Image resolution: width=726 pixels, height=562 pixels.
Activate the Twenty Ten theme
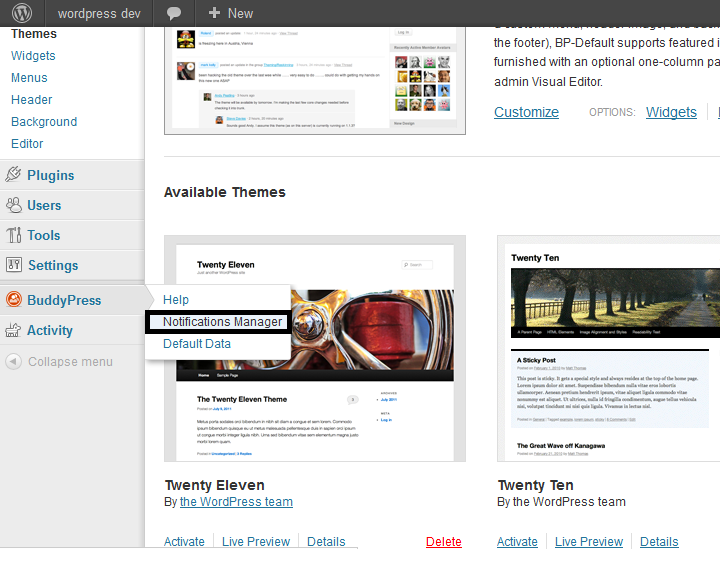coord(517,542)
